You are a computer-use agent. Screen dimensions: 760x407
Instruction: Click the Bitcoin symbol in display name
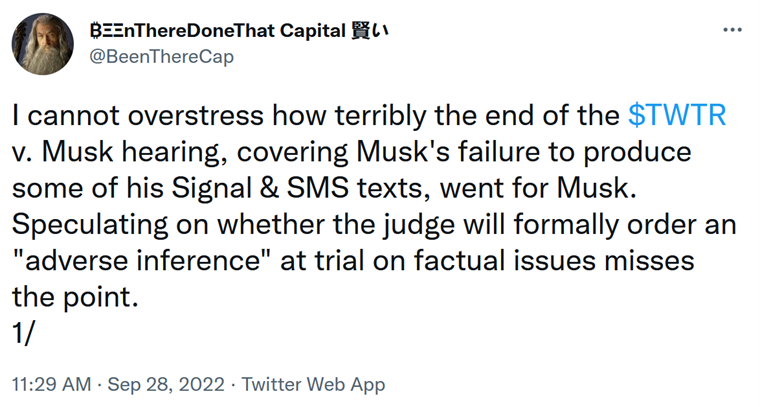coord(95,31)
